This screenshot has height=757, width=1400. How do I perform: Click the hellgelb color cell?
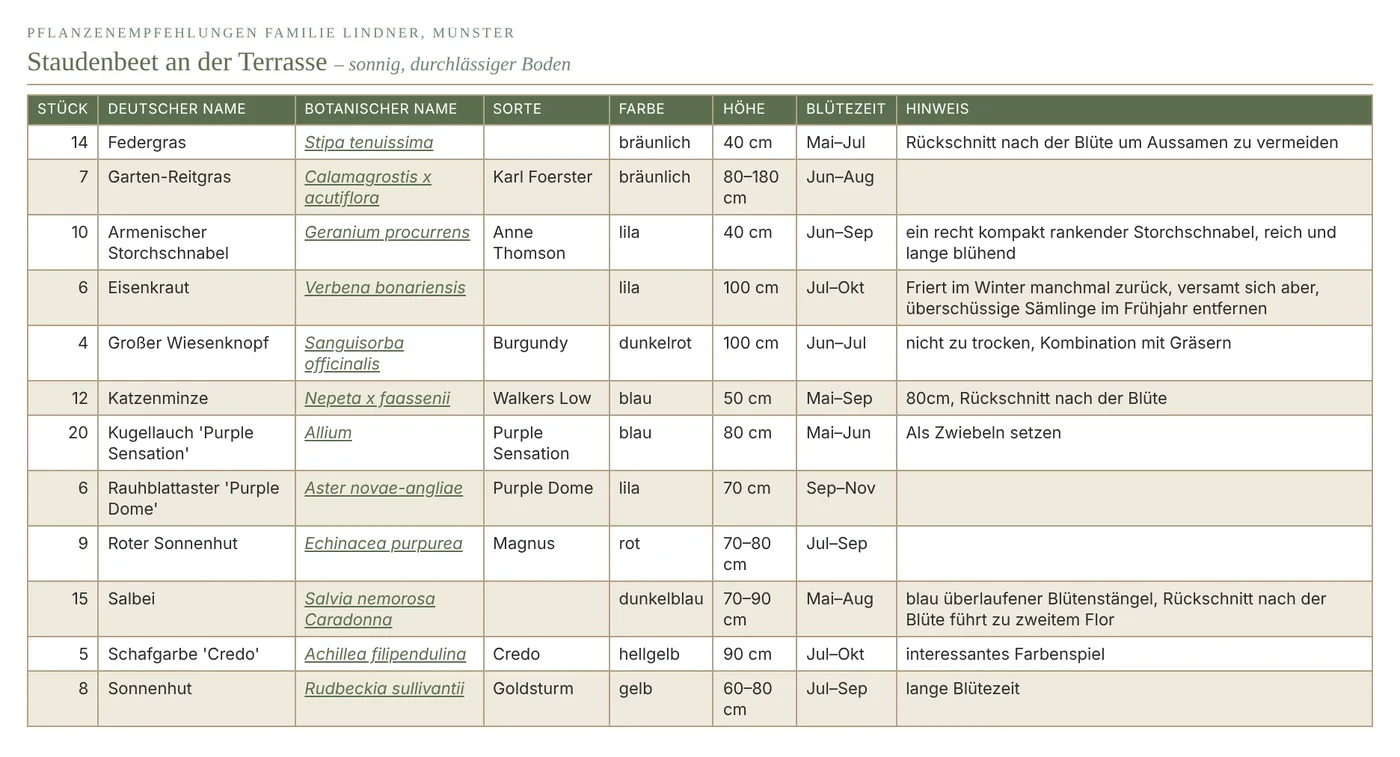pos(661,654)
